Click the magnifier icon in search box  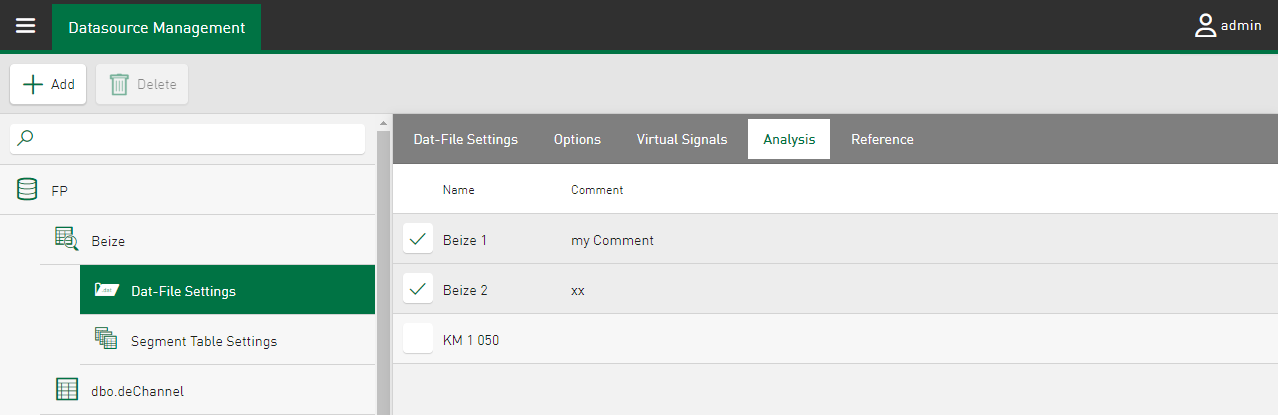click(27, 139)
